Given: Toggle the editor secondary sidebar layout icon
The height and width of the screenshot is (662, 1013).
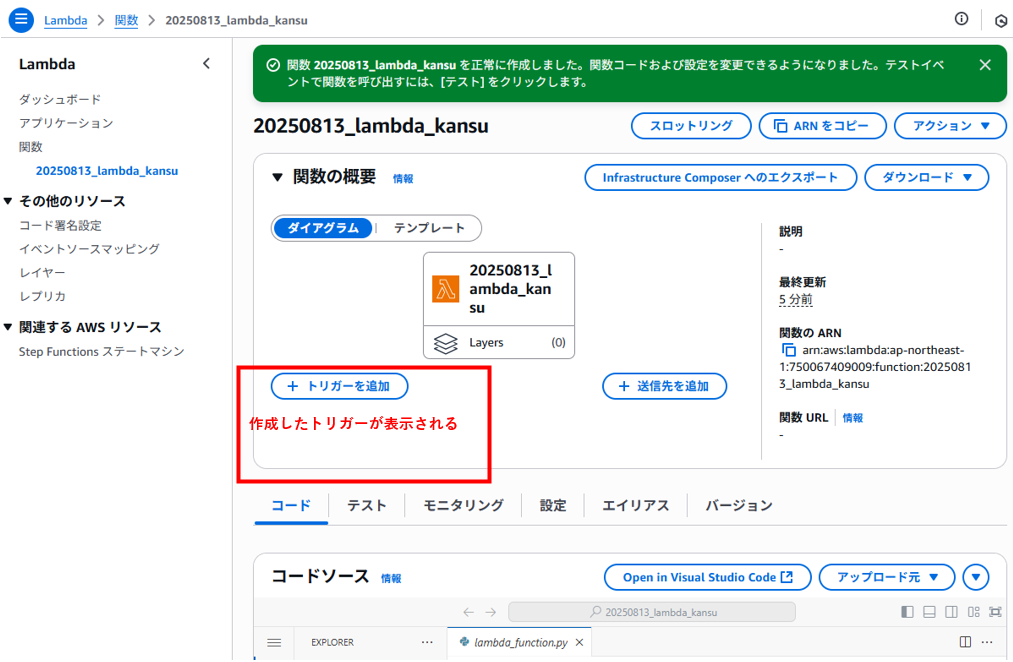Looking at the screenshot, I should coord(951,612).
